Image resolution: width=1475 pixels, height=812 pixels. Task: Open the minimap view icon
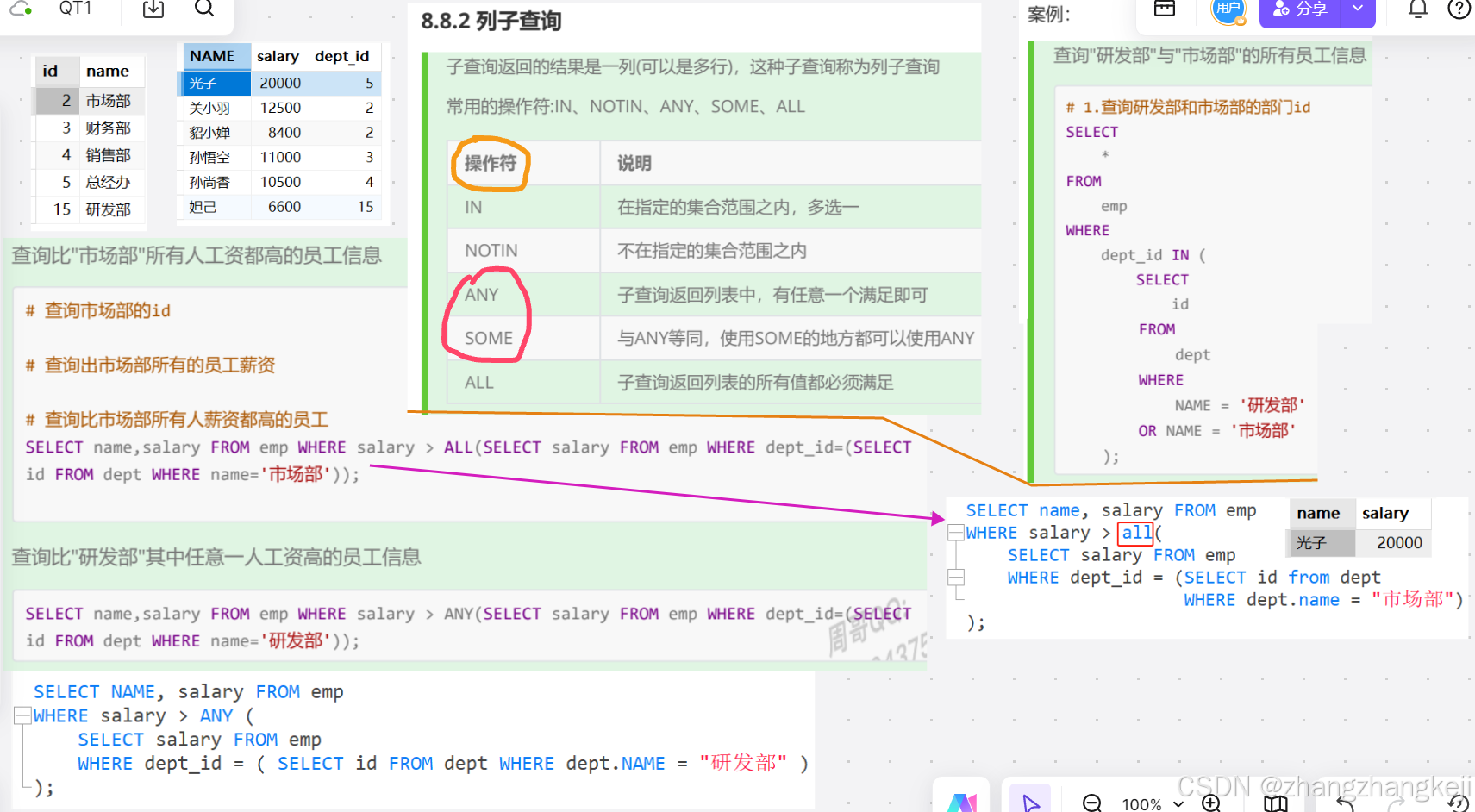pyautogui.click(x=1277, y=802)
